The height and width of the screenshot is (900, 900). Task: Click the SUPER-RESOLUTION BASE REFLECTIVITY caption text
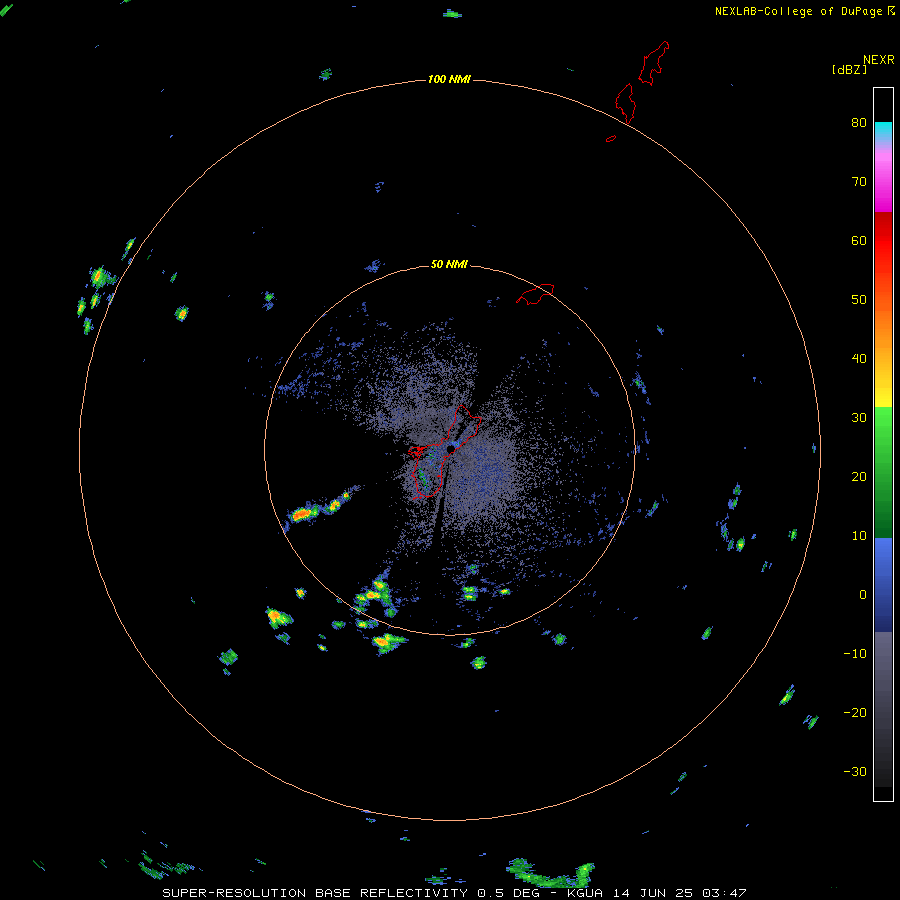(315, 893)
